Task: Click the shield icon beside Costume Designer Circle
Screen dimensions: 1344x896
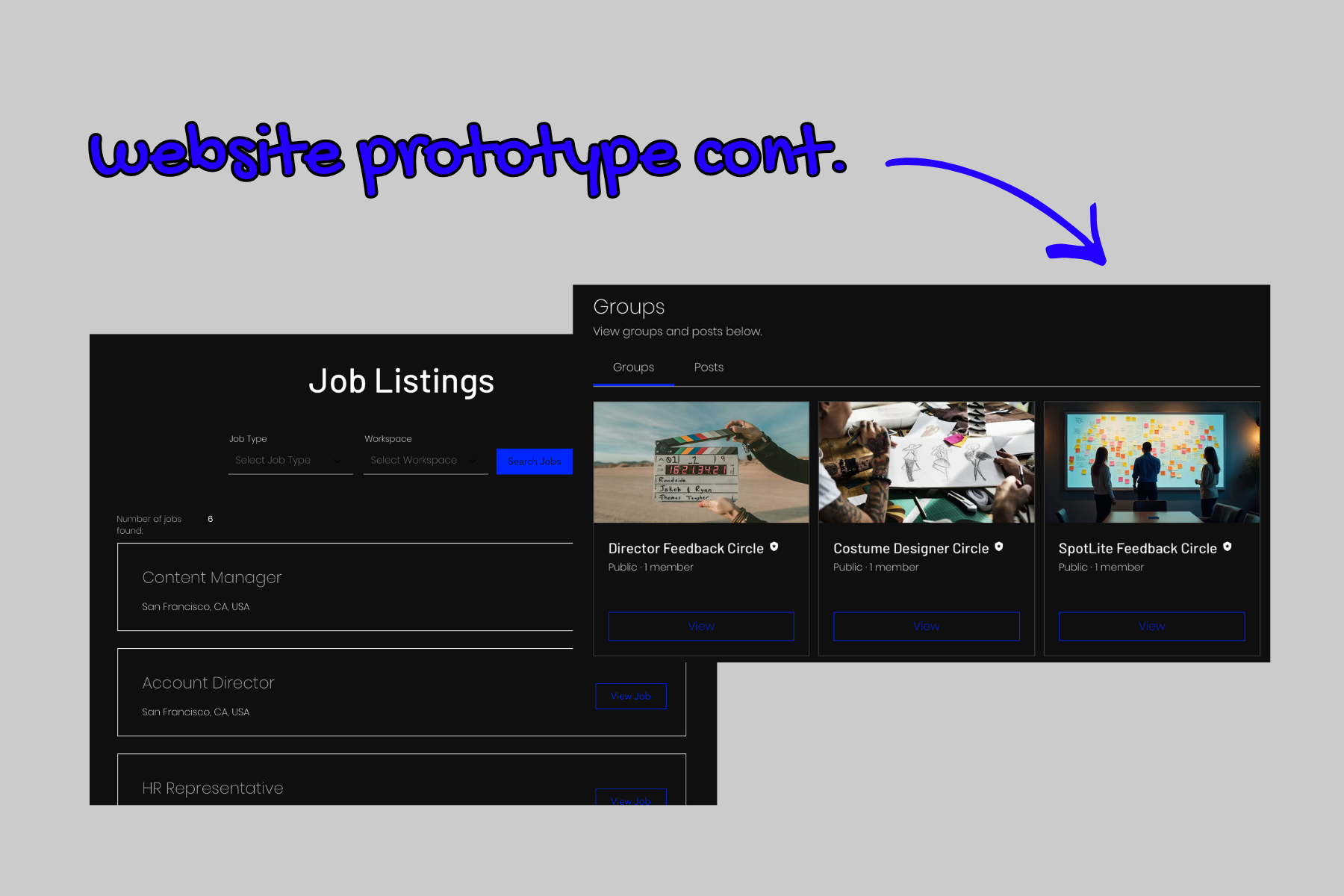Action: coord(998,547)
